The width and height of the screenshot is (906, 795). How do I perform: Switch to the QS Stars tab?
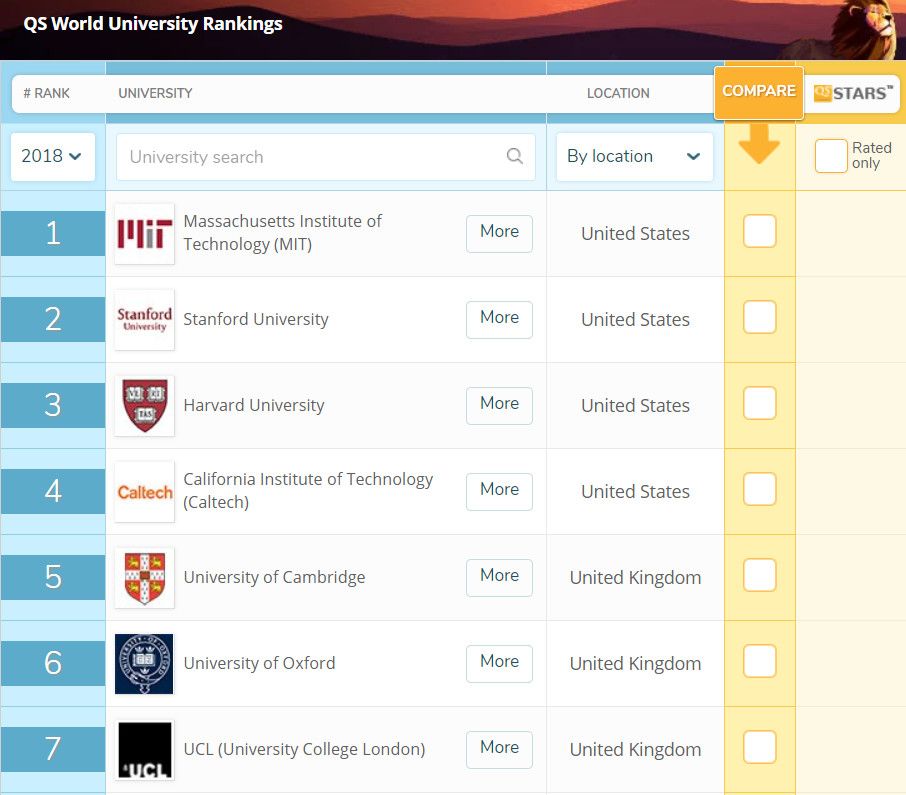click(851, 93)
